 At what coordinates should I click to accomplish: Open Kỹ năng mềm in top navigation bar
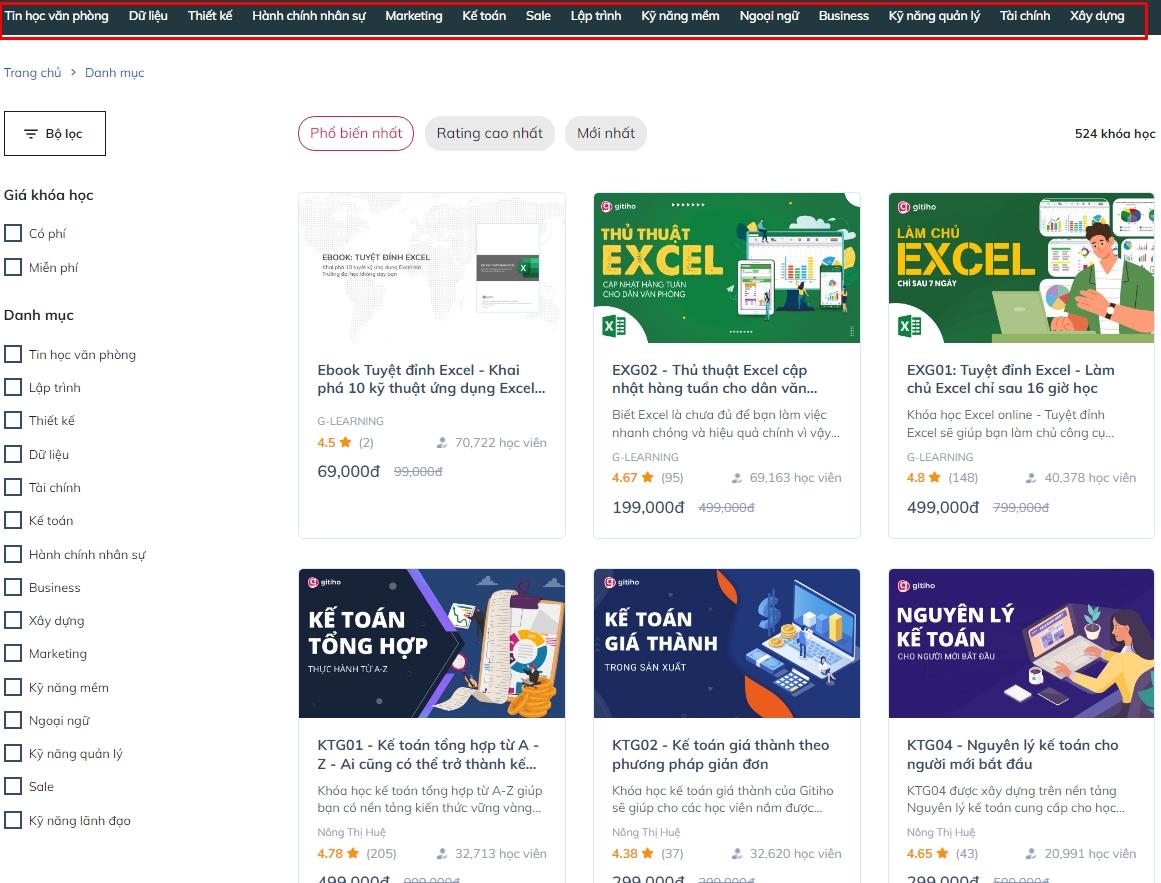pos(680,16)
